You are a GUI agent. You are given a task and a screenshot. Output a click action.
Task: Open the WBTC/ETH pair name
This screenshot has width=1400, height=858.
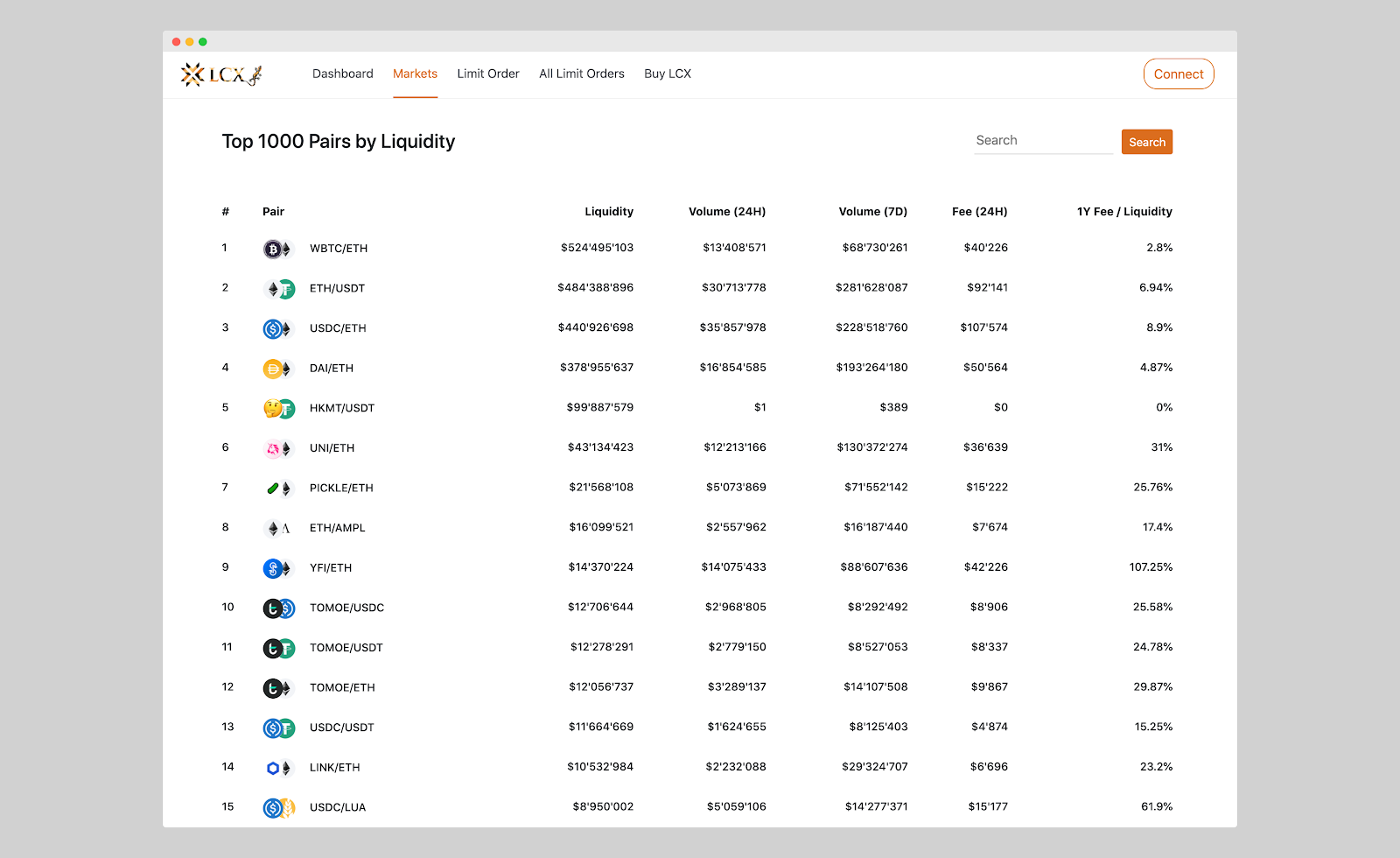339,249
